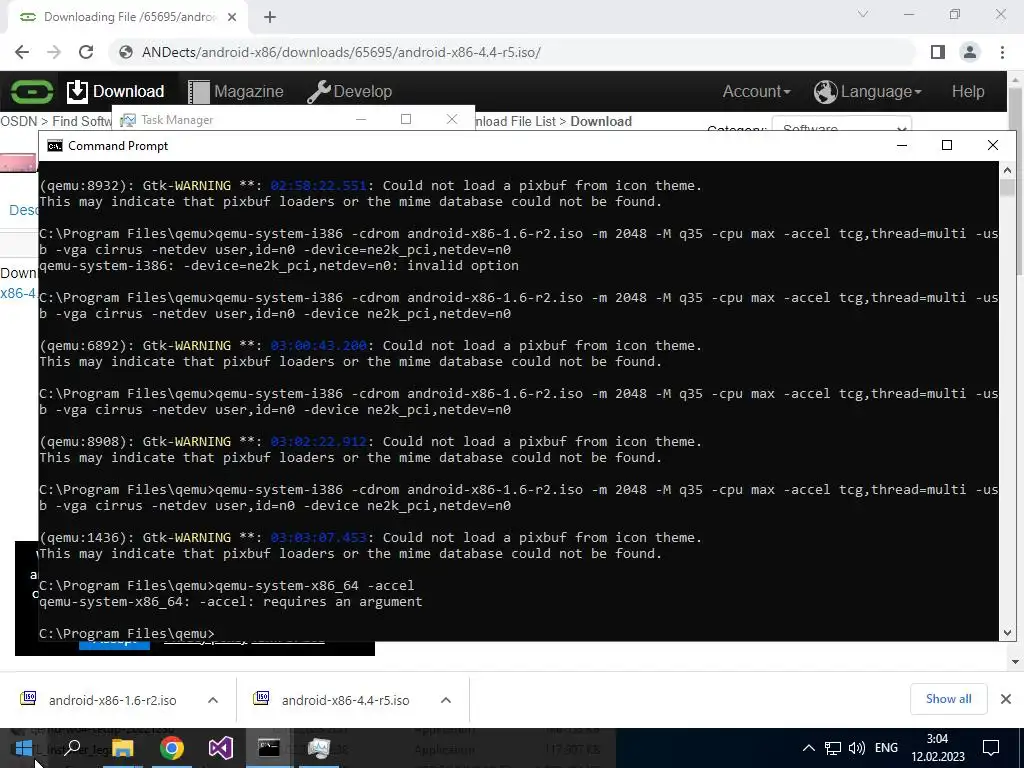The height and width of the screenshot is (768, 1024).
Task: Reload the current page
Action: 86,52
